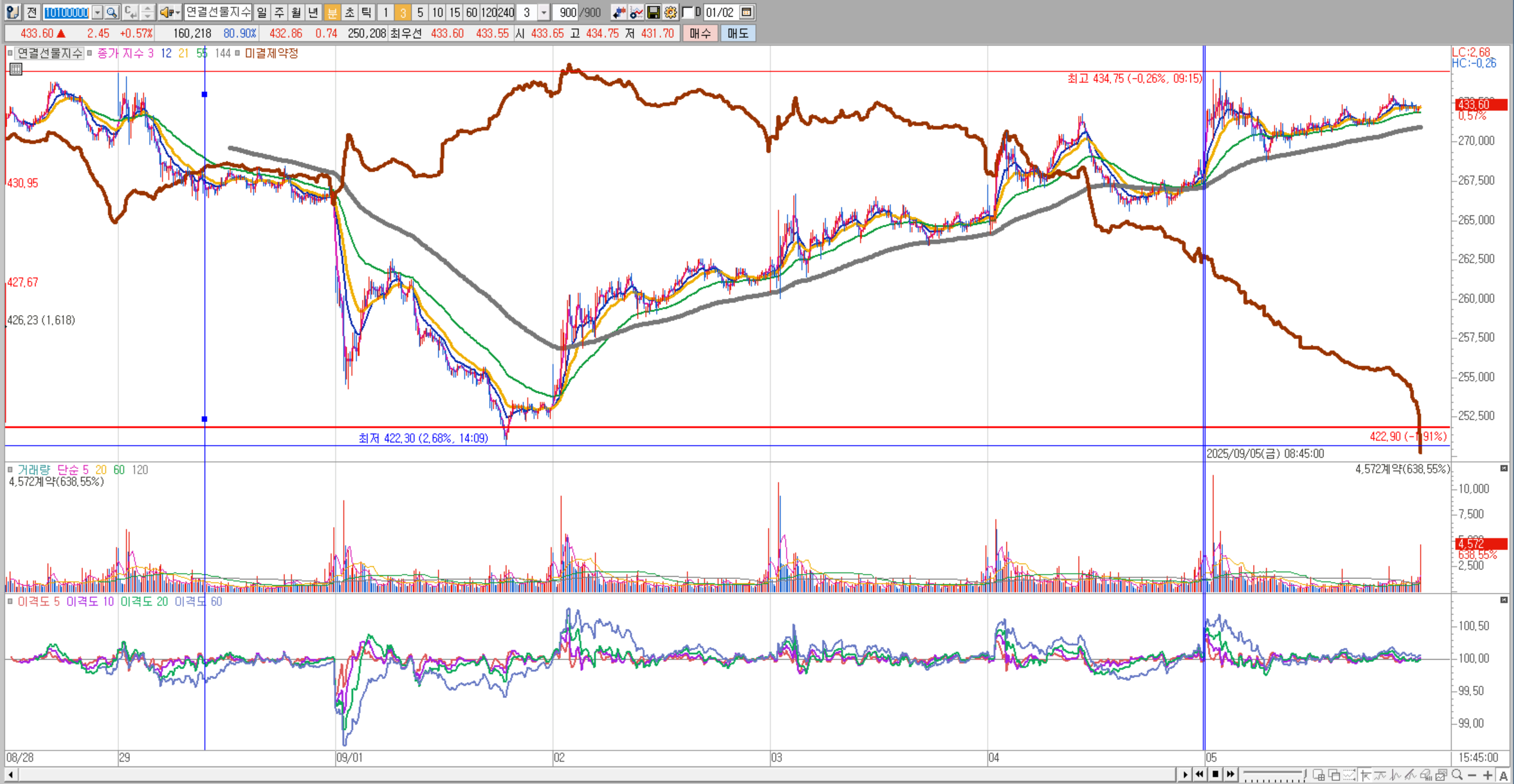Click the bottom zoom magnifier icon
The image size is (1514, 784).
pyautogui.click(x=1457, y=775)
